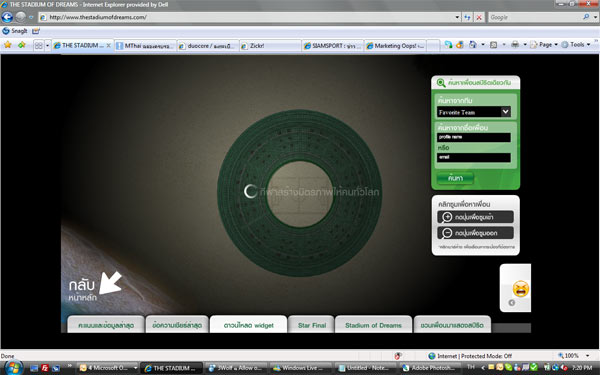Open the Tools menu

576,45
